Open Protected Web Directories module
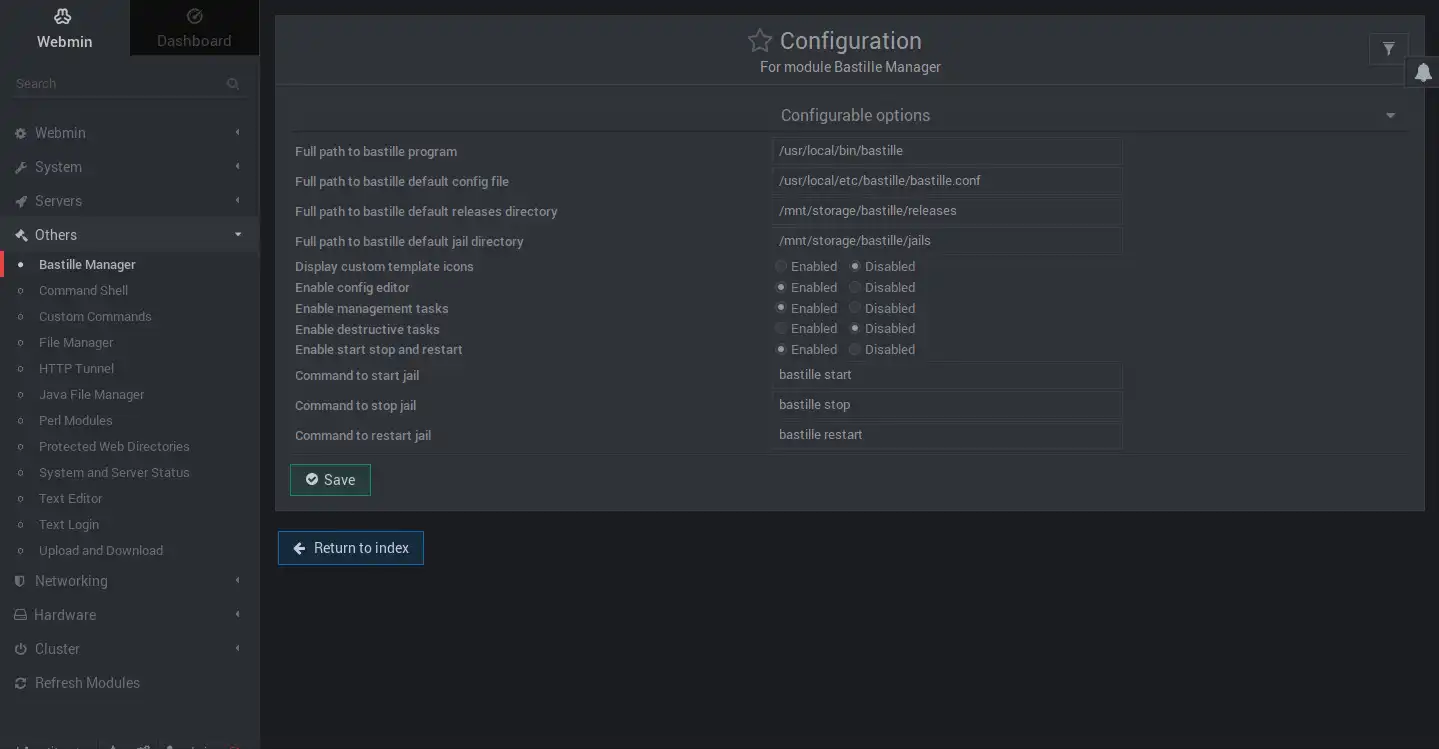Screen dimensions: 1439x749 point(114,447)
